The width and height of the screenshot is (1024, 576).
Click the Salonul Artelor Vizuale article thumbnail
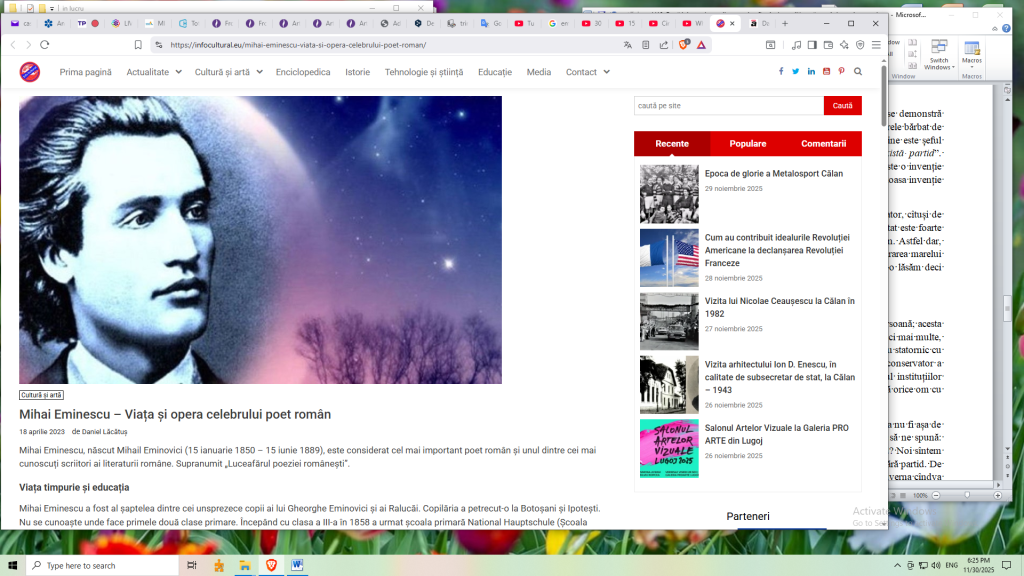coord(669,448)
